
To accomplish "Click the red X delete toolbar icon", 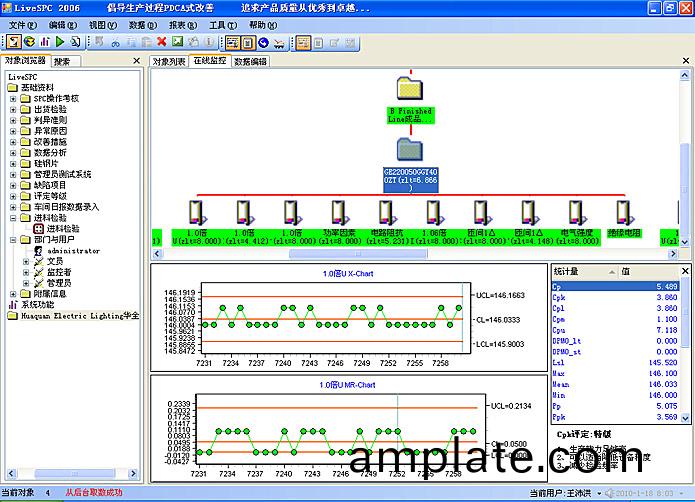I will (x=162, y=42).
